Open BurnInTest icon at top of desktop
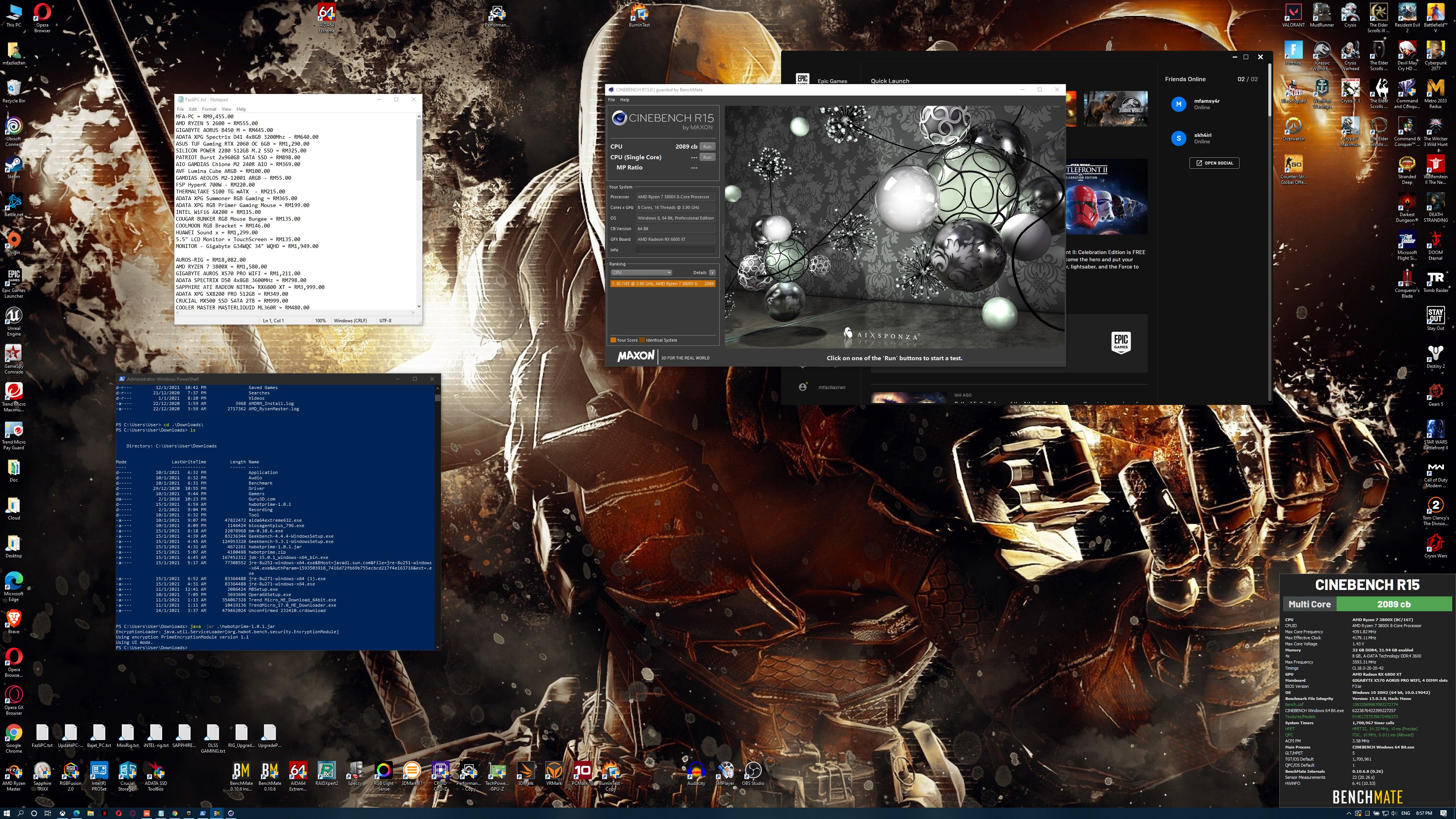1456x819 pixels. tap(639, 16)
